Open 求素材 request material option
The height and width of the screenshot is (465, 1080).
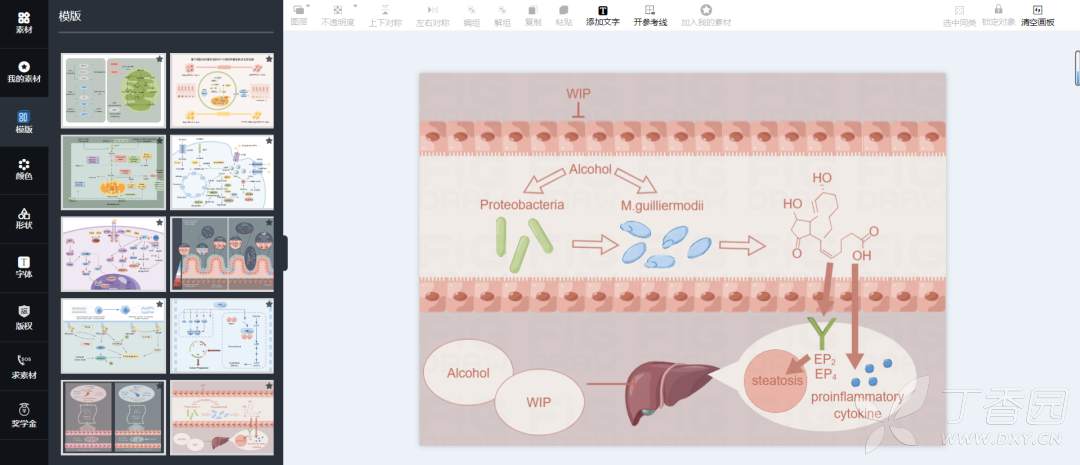[x=23, y=365]
